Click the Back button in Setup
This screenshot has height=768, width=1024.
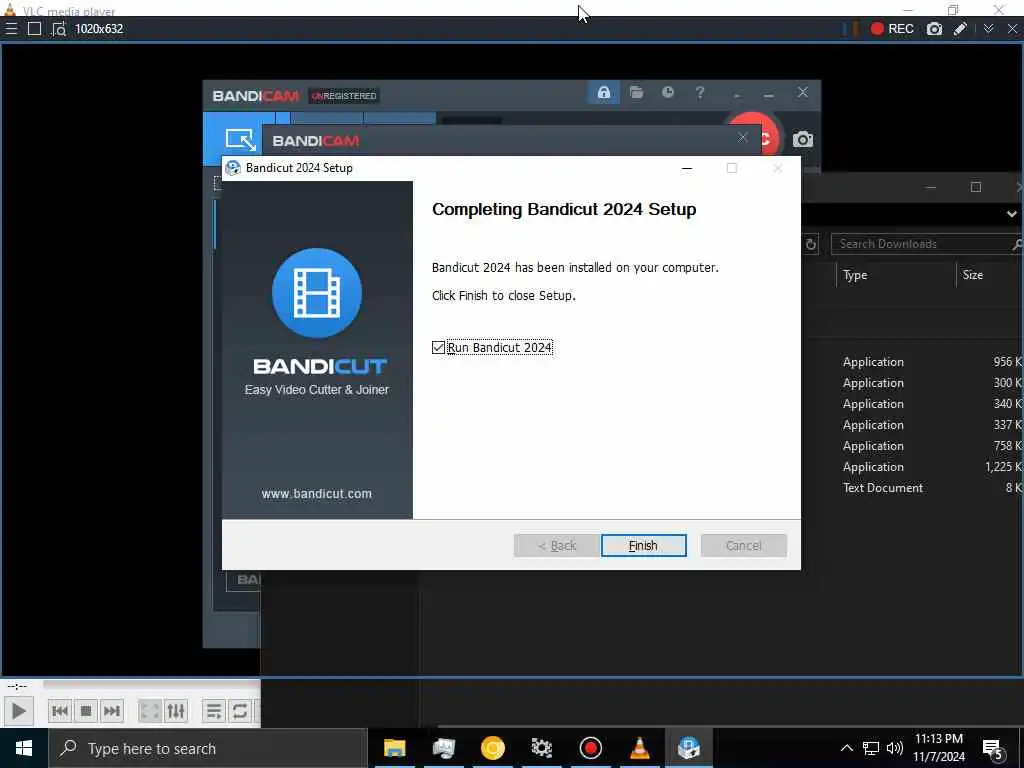pyautogui.click(x=556, y=545)
